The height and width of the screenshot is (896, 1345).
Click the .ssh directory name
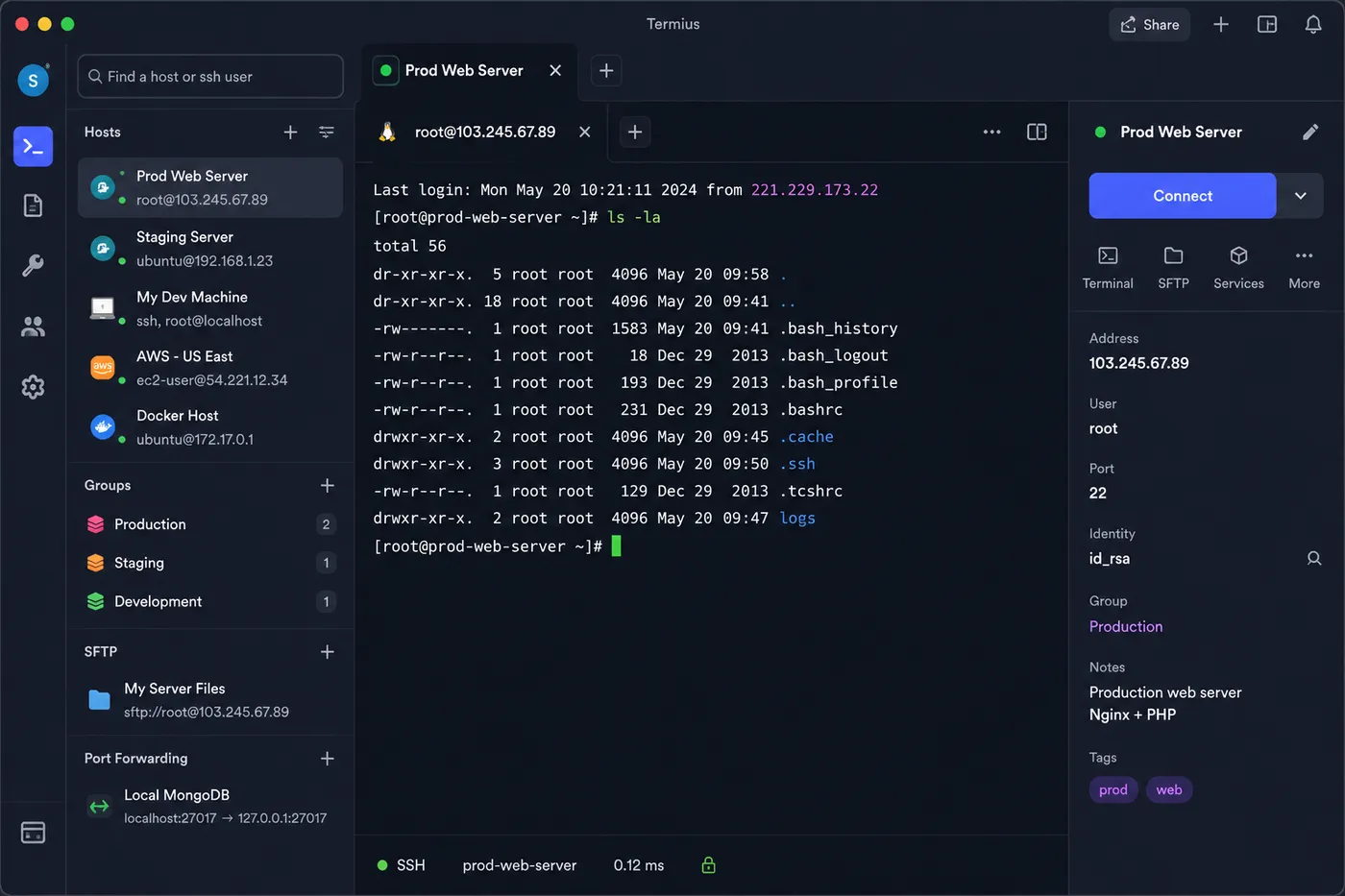(x=797, y=464)
